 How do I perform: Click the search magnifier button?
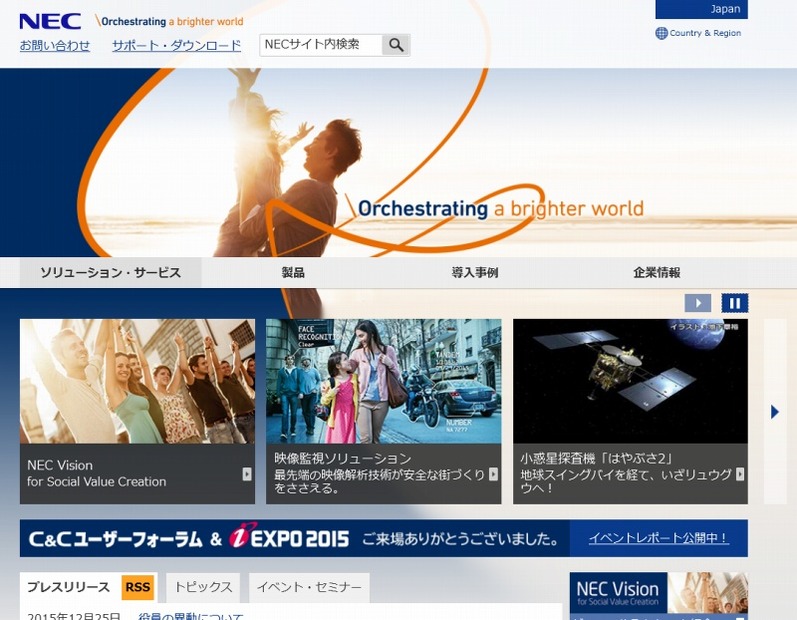pos(396,45)
